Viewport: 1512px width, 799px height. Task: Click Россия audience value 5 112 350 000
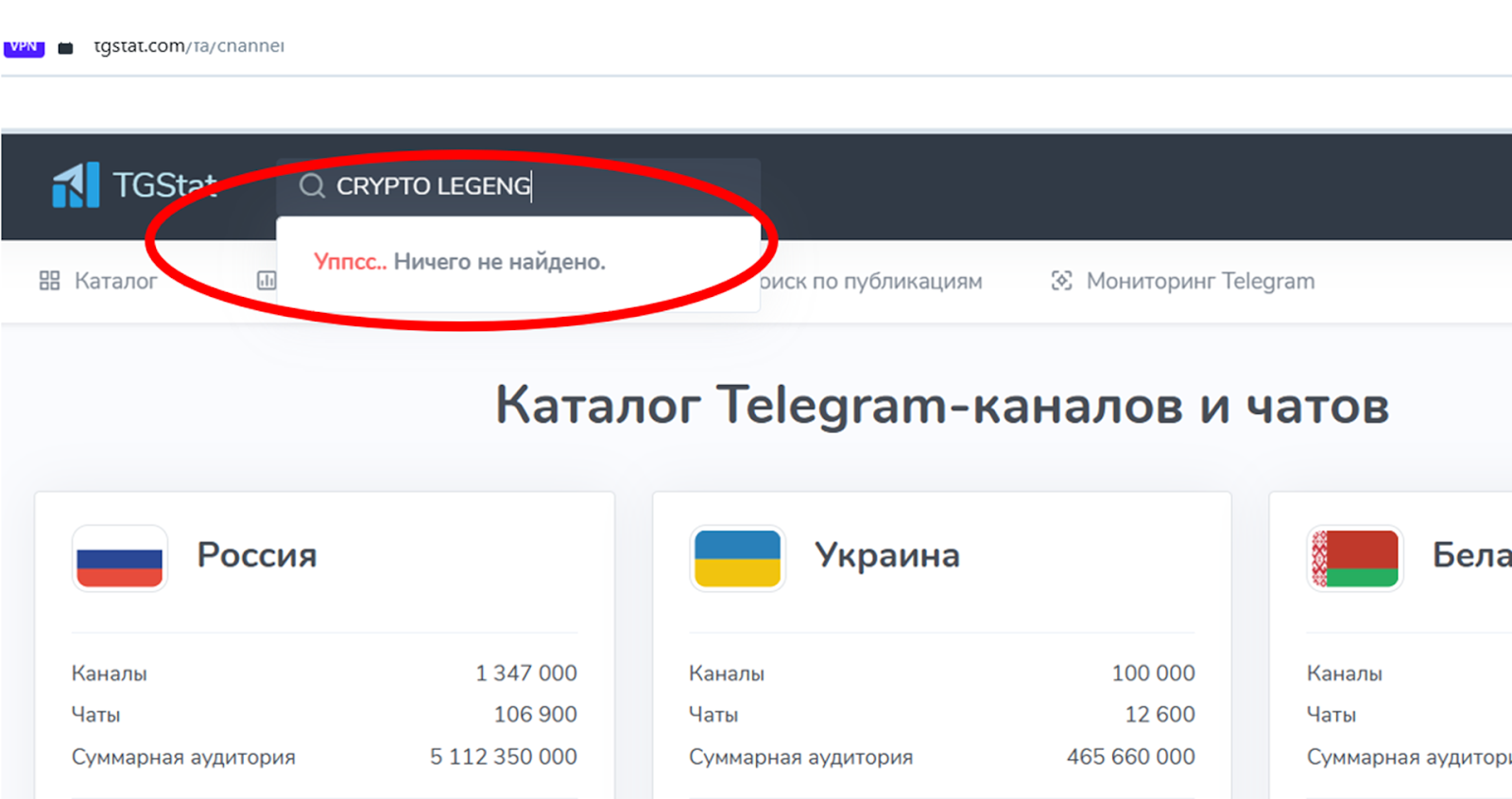pos(503,756)
